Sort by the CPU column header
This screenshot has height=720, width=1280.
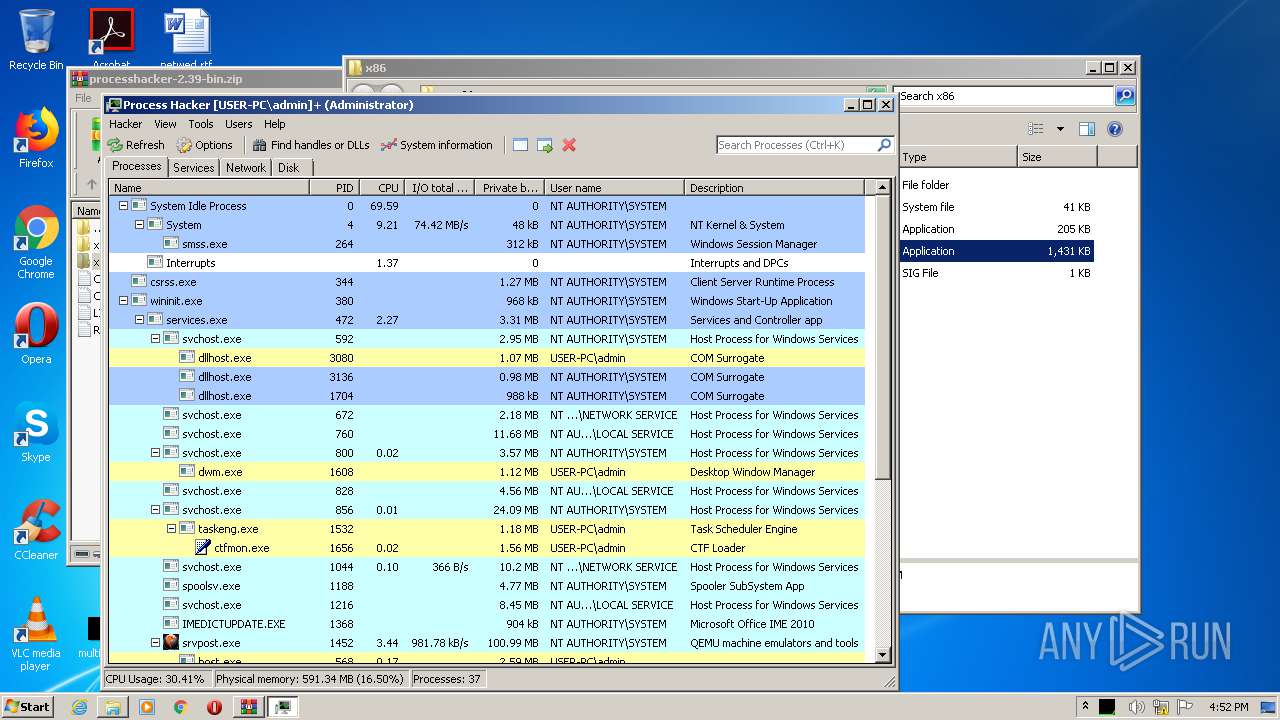pyautogui.click(x=380, y=187)
